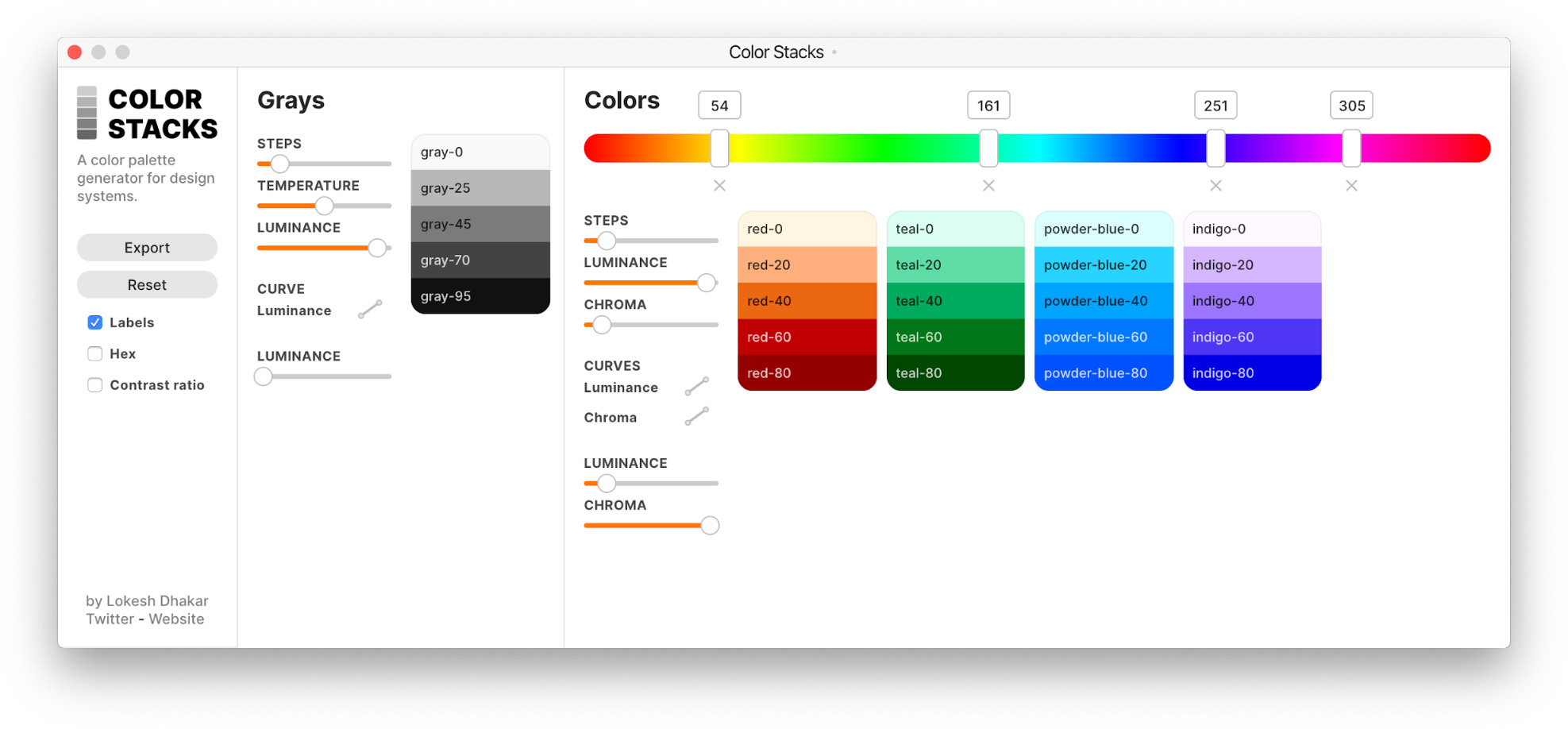Viewport: 1568px width, 729px height.
Task: Remove hue stop 161 with its X icon
Action: point(988,186)
